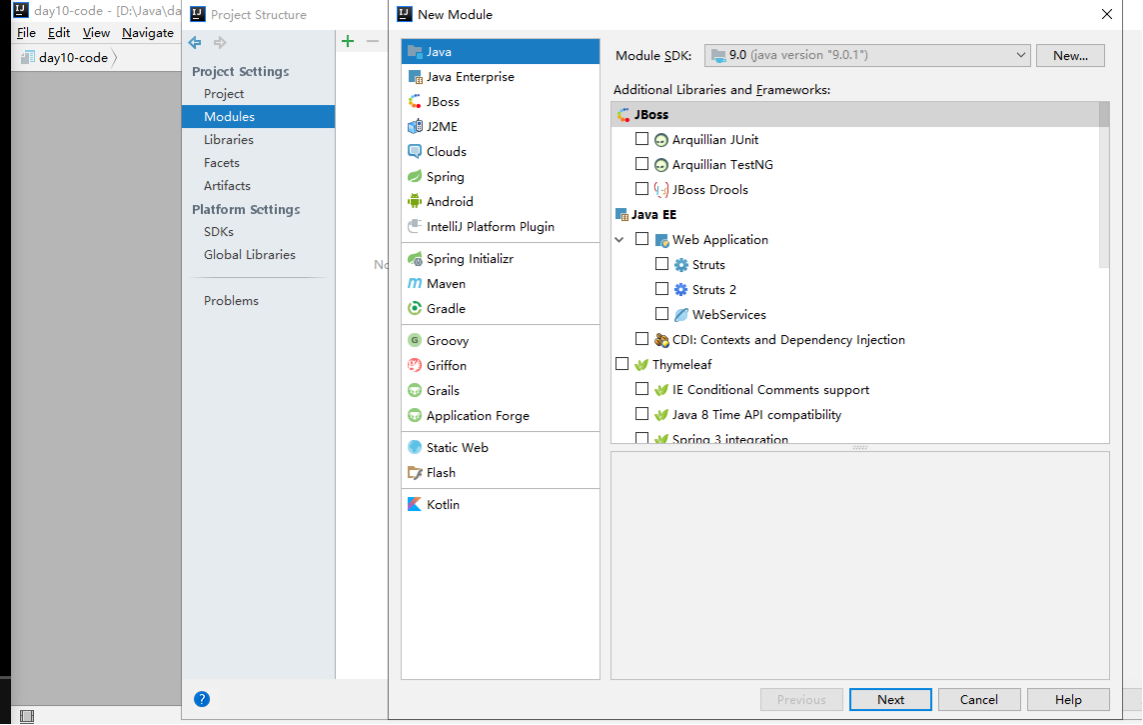Collapse the Web Application tree node
The image size is (1143, 725).
620,240
